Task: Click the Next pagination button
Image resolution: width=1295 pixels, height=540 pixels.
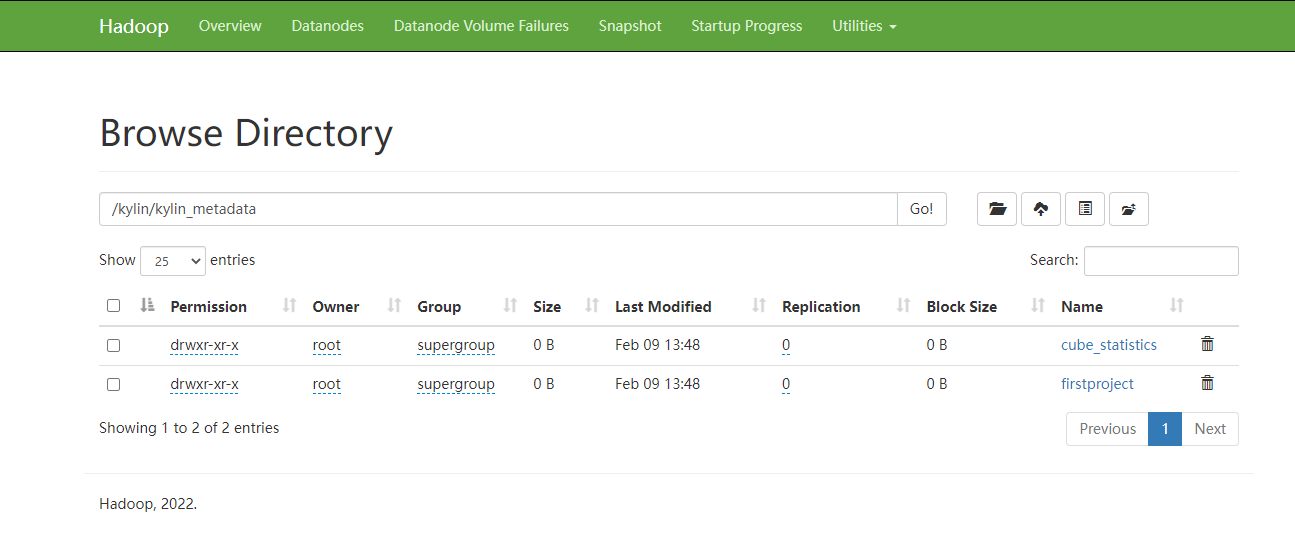Action: coord(1210,429)
